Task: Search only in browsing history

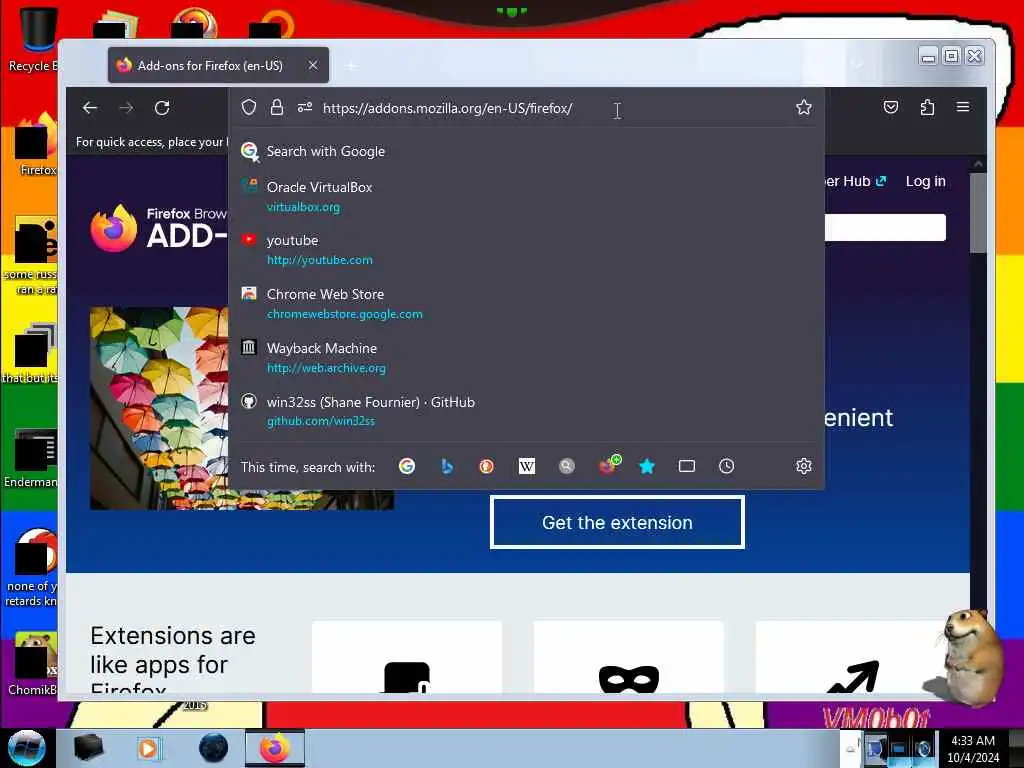Action: point(726,466)
